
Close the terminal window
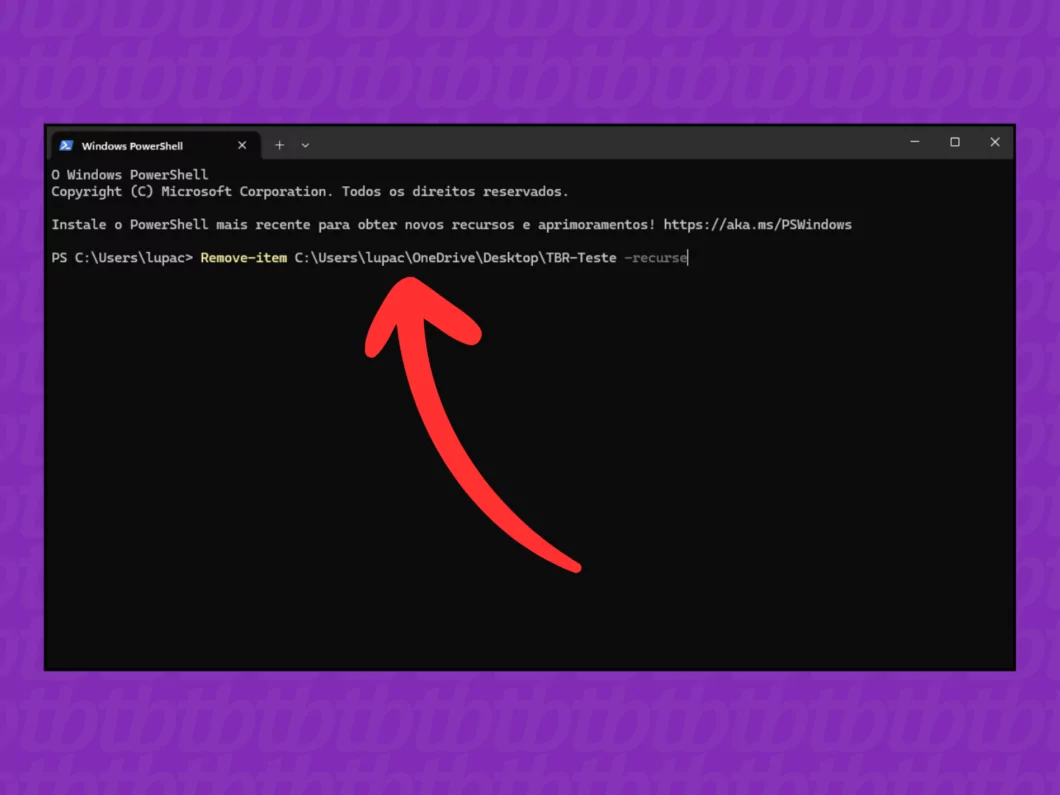(994, 142)
